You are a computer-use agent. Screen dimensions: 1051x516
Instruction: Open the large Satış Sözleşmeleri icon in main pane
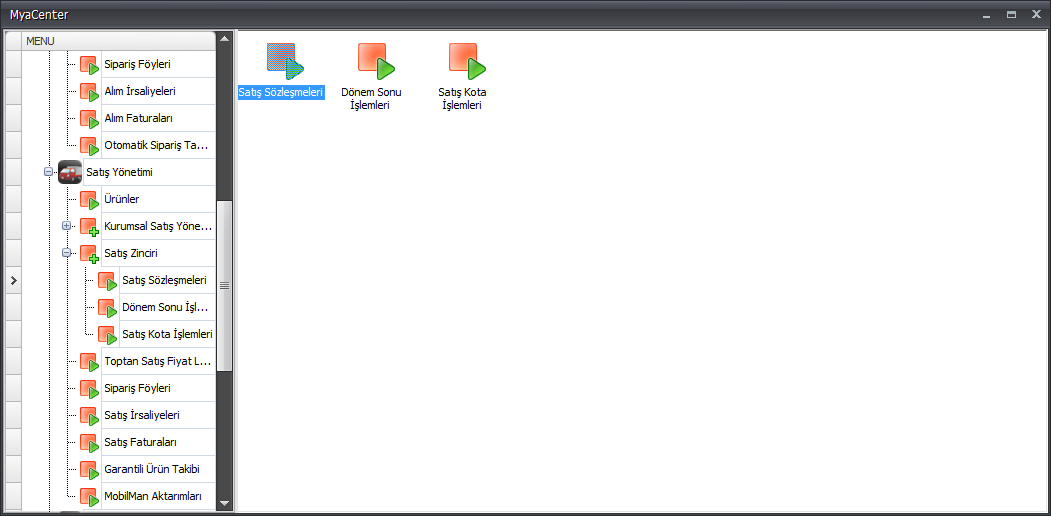286,61
